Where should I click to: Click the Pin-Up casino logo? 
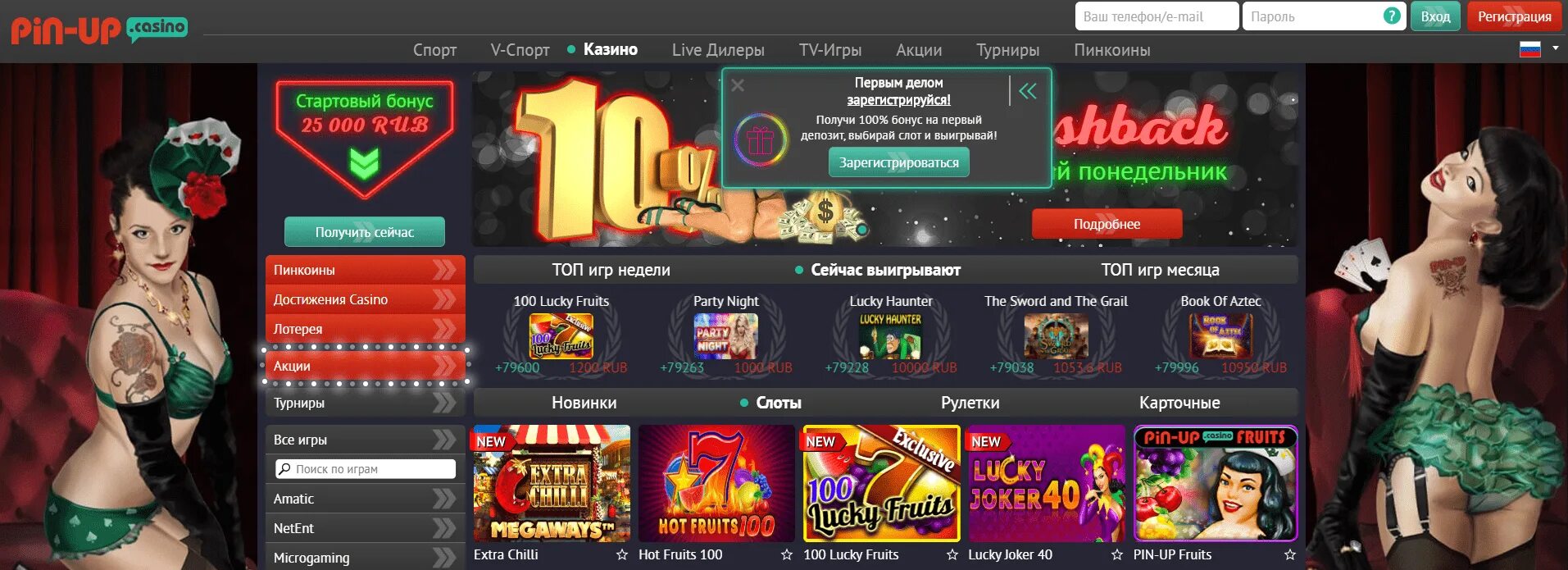click(x=98, y=30)
